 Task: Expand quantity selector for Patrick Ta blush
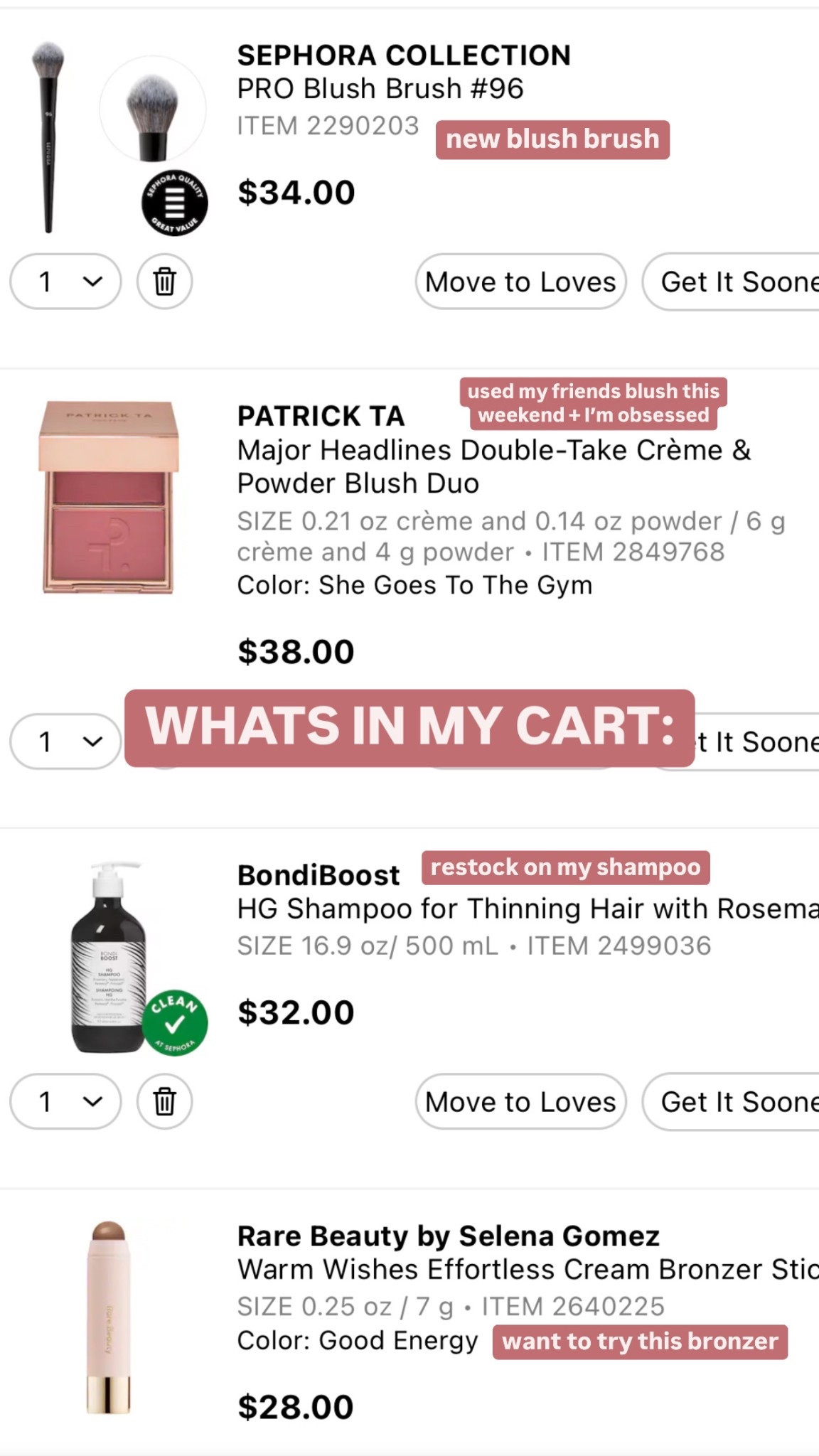[x=65, y=742]
